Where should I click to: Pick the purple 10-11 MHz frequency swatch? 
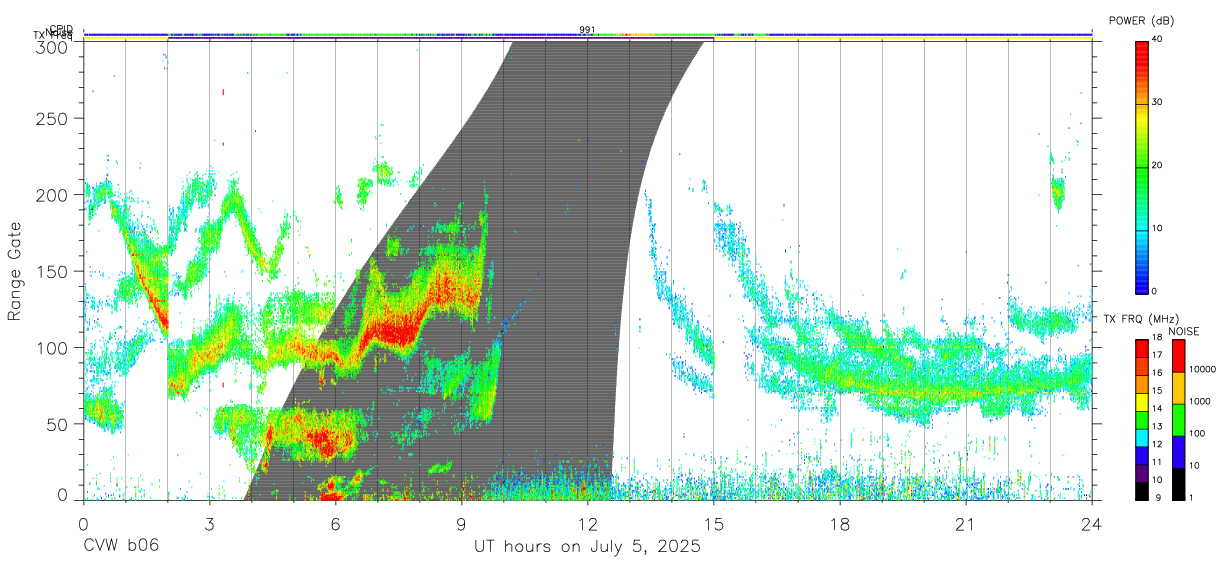[x=1142, y=473]
